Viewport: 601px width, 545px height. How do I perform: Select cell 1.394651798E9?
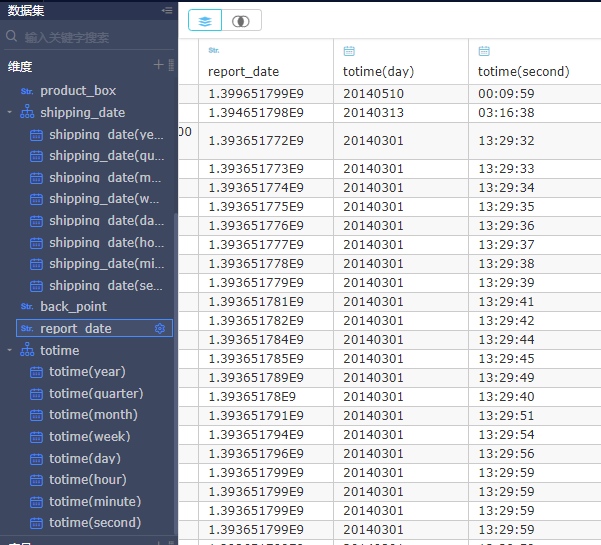tap(266, 113)
